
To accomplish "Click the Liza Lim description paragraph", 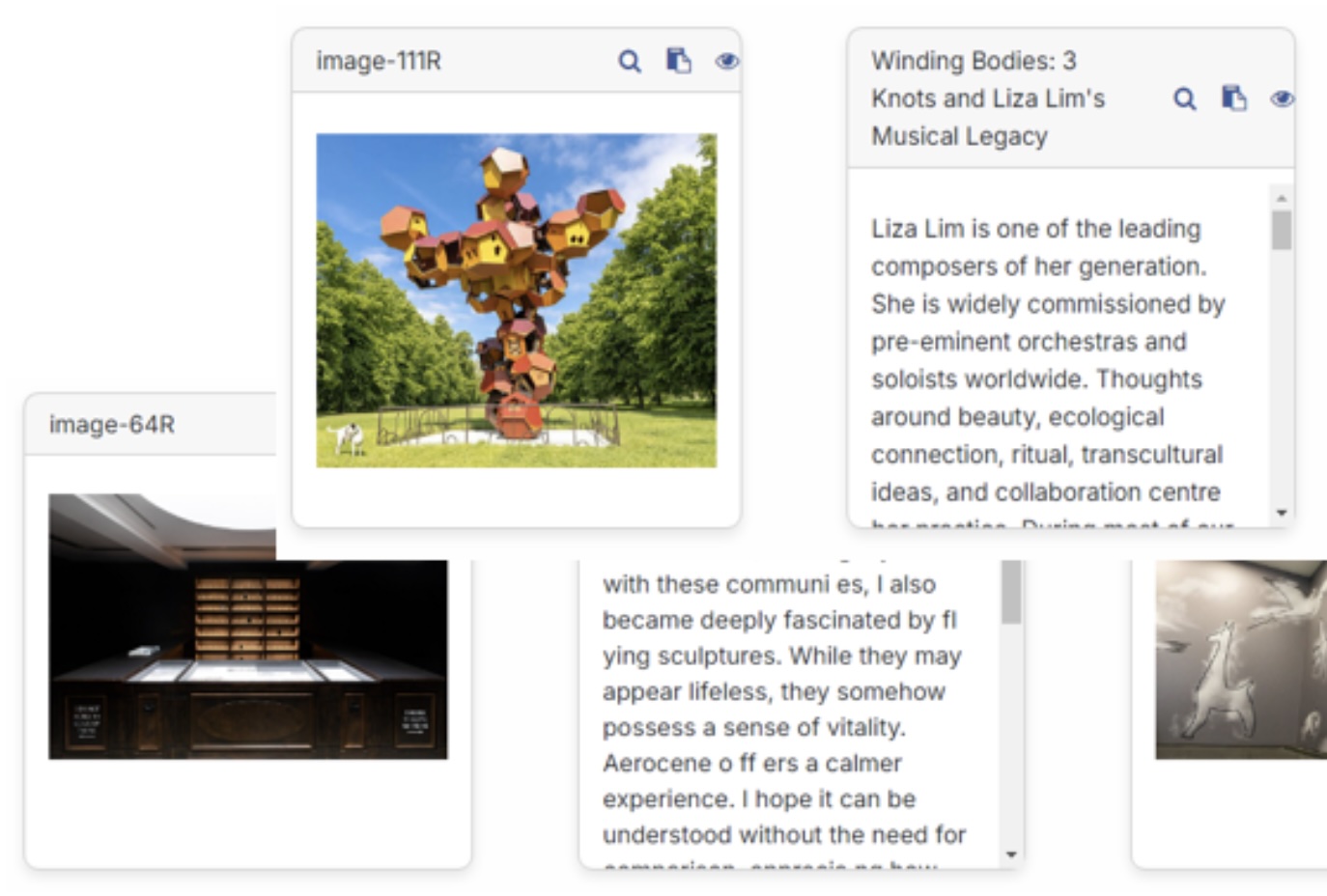I will (1047, 360).
